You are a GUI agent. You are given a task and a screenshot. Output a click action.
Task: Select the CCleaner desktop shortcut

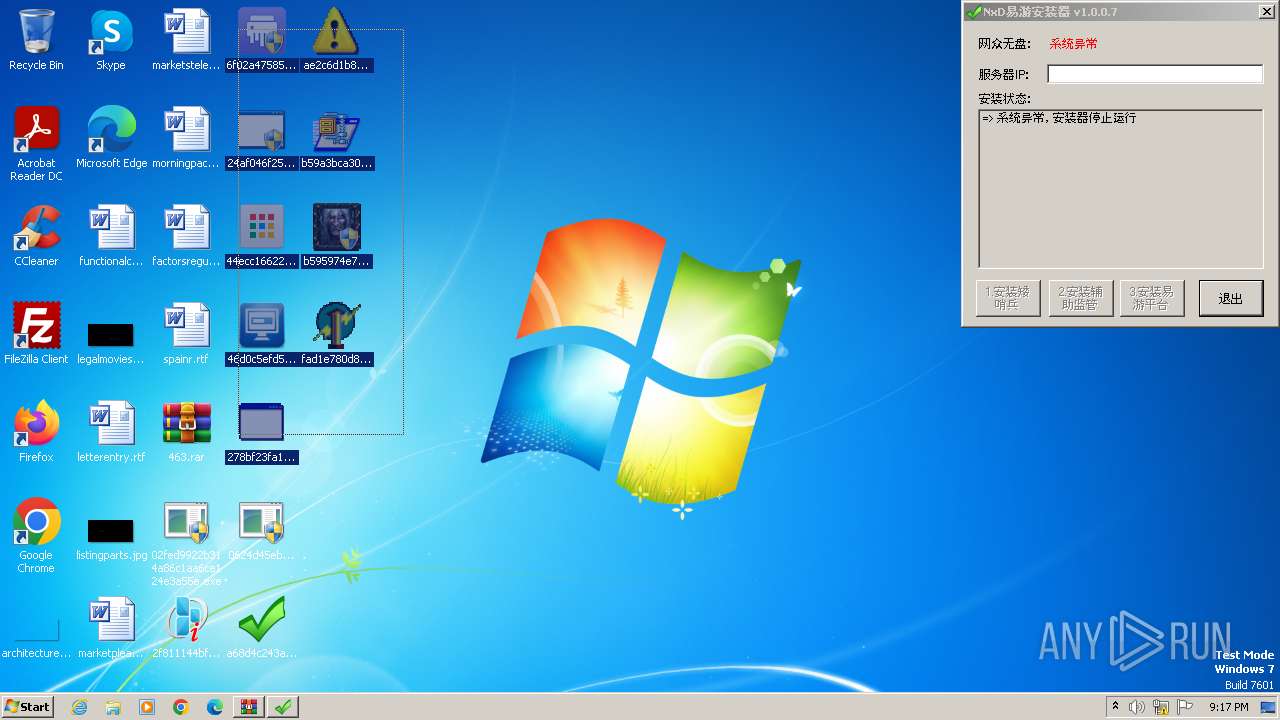tap(36, 236)
